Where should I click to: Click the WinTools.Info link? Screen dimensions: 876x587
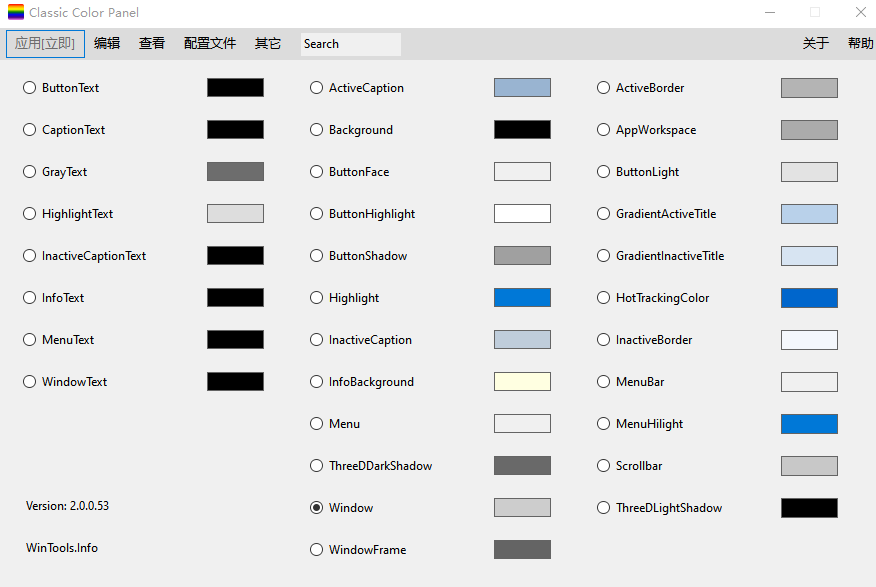tap(62, 548)
